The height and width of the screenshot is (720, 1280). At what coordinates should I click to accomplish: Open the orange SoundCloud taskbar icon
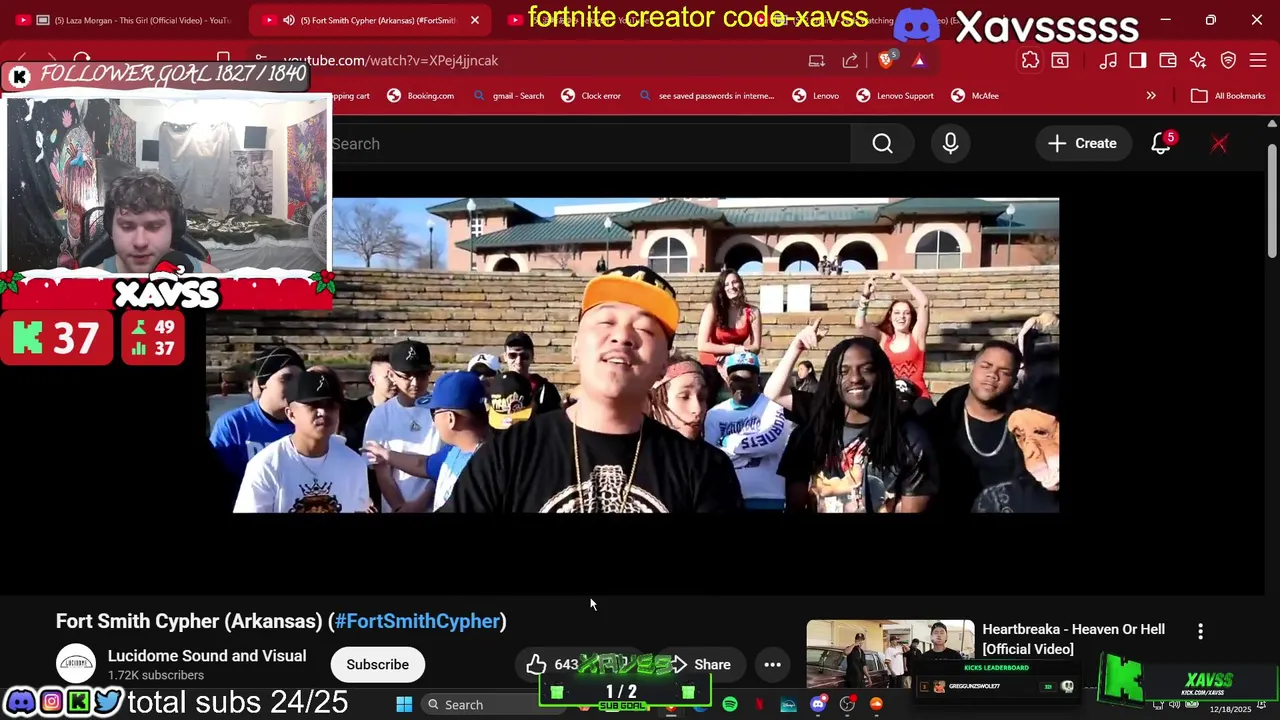pyautogui.click(x=876, y=705)
